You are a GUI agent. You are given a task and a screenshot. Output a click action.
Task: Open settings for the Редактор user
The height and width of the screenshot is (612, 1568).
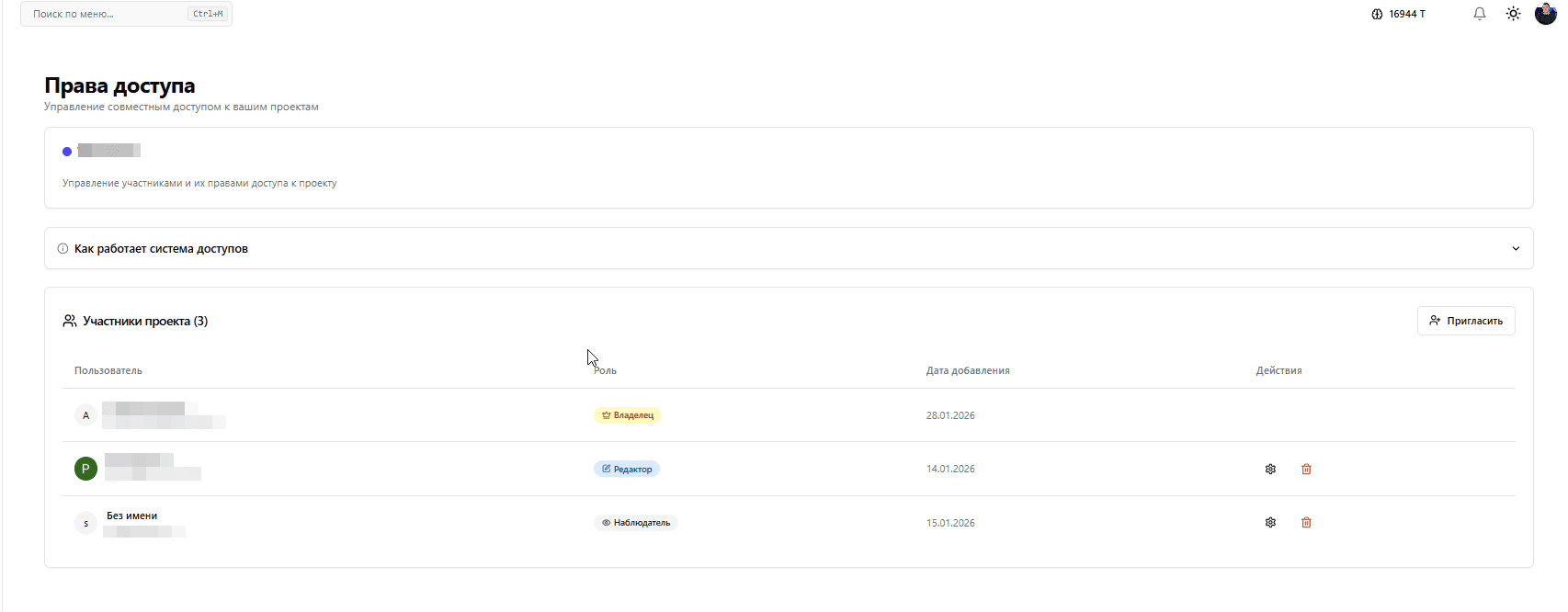coord(1270,469)
